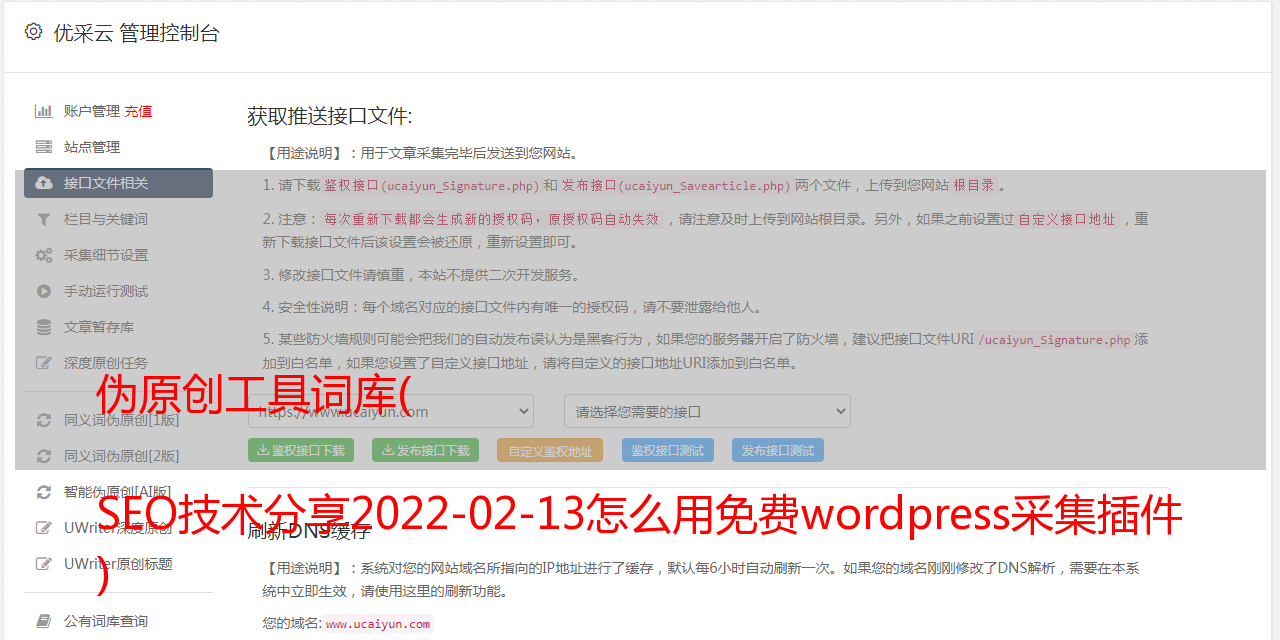Click the edit icon for 深度原创任务
The height and width of the screenshot is (640, 1280).
click(x=44, y=363)
